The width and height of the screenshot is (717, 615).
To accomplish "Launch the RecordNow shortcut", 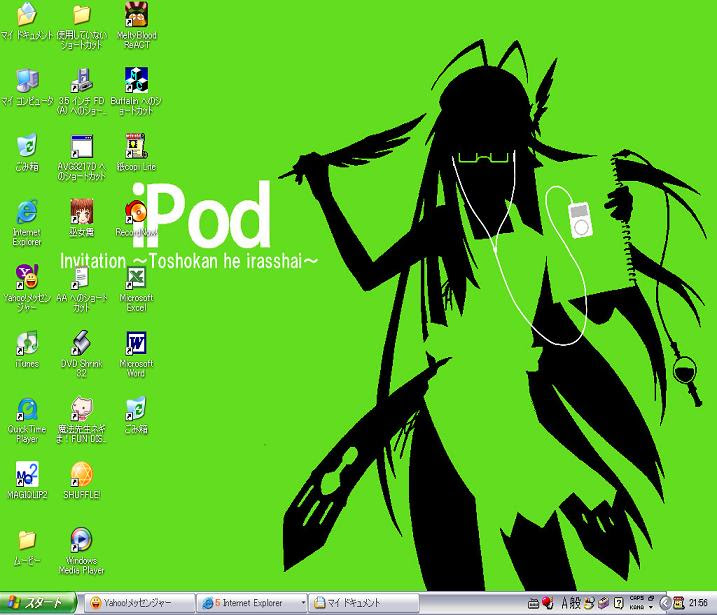I will [136, 212].
